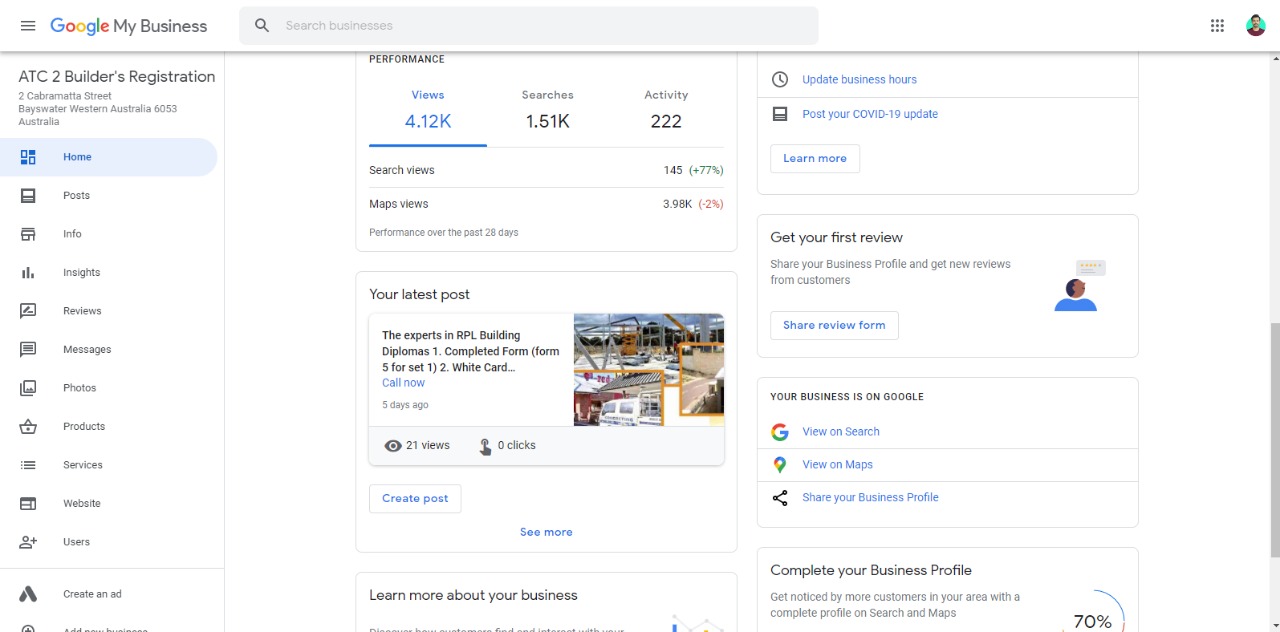
Task: Switch to the Searches performance tab
Action: 547,109
